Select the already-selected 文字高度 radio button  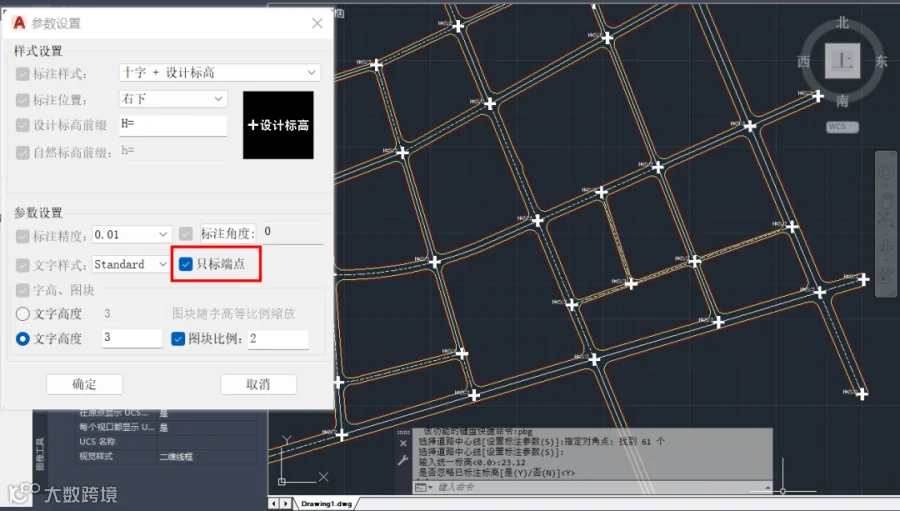[22, 339]
